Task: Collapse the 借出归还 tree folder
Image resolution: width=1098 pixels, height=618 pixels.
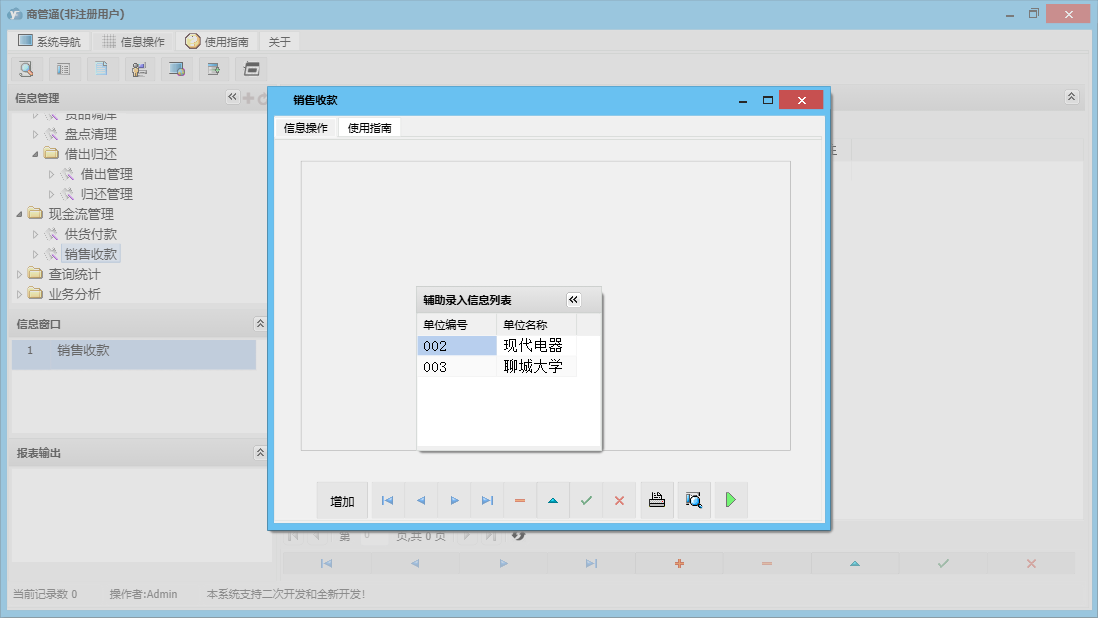Action: pos(35,154)
